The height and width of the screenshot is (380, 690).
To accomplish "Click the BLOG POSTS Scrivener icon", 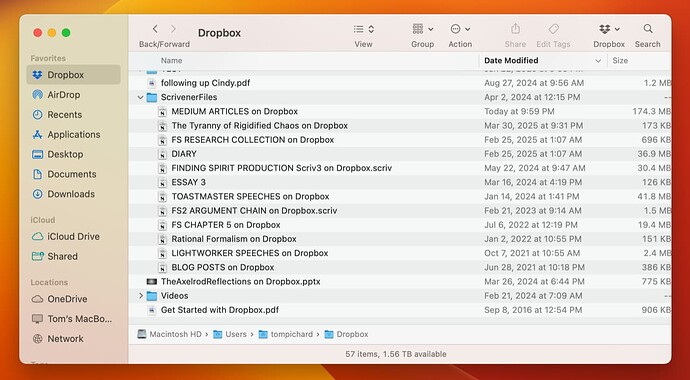I will coord(162,267).
